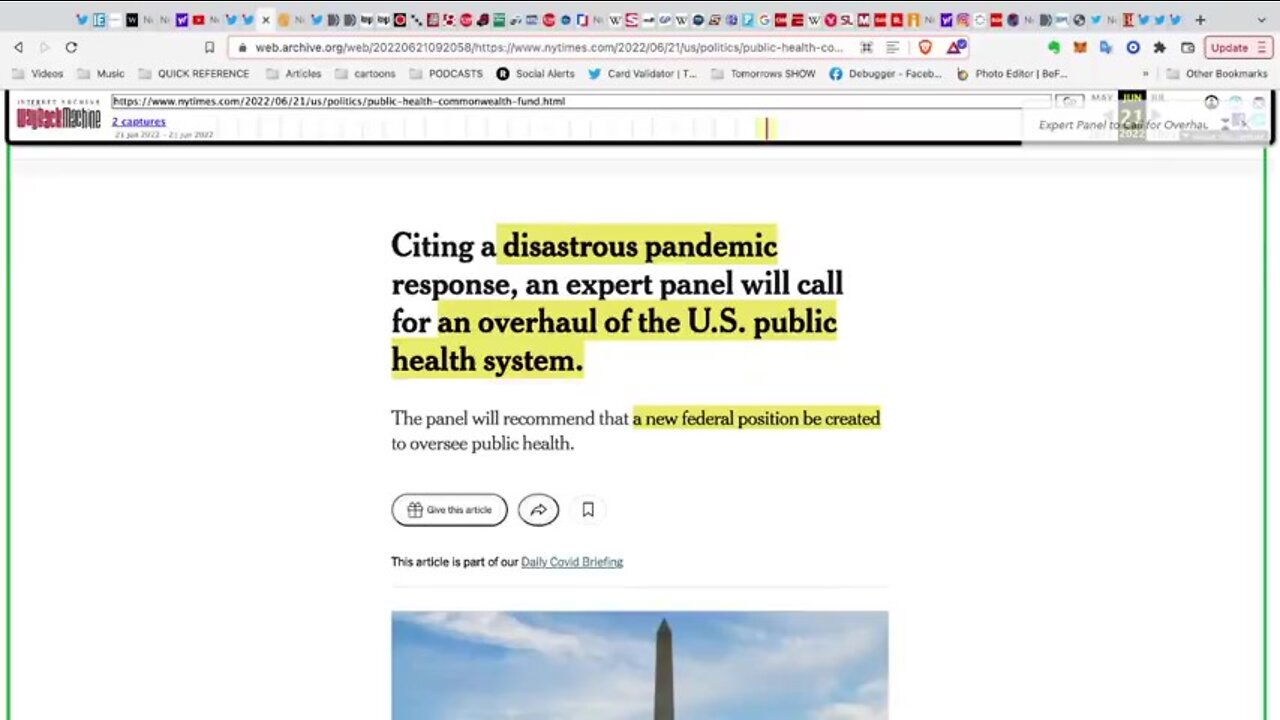Click the Wayback Machine URL input field

pyautogui.click(x=581, y=101)
